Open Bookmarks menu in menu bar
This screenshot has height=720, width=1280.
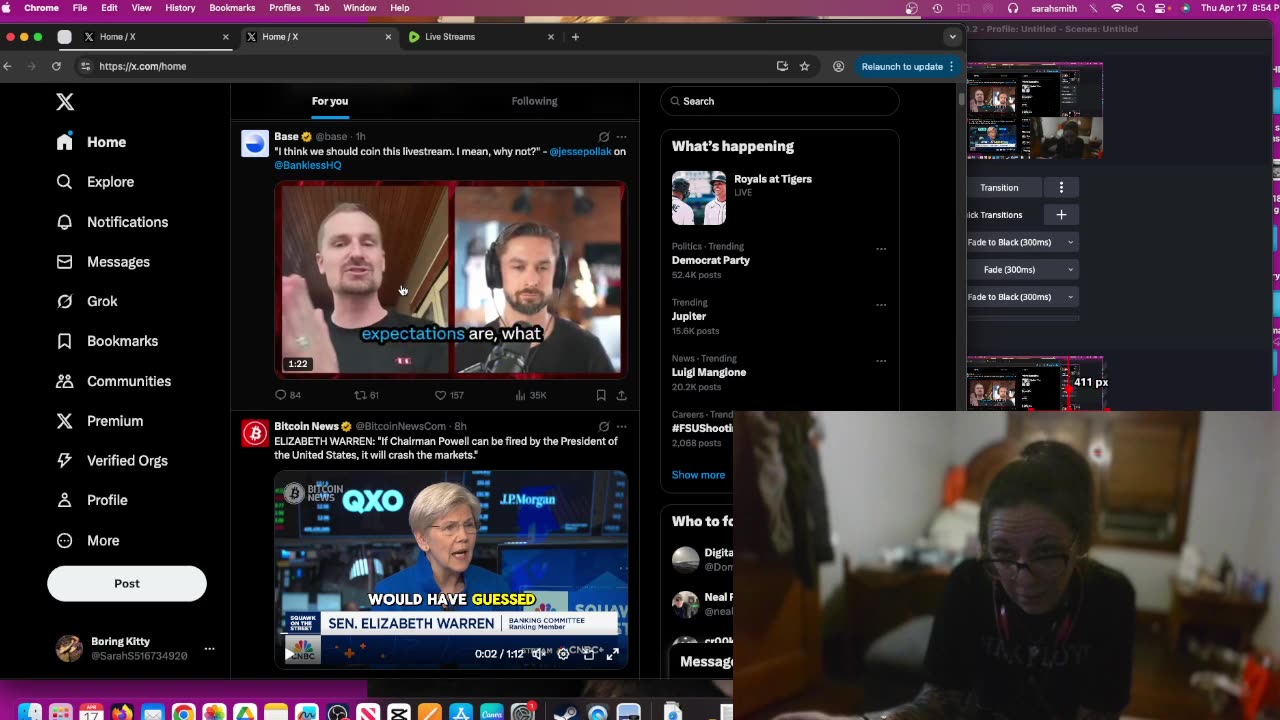tap(232, 8)
